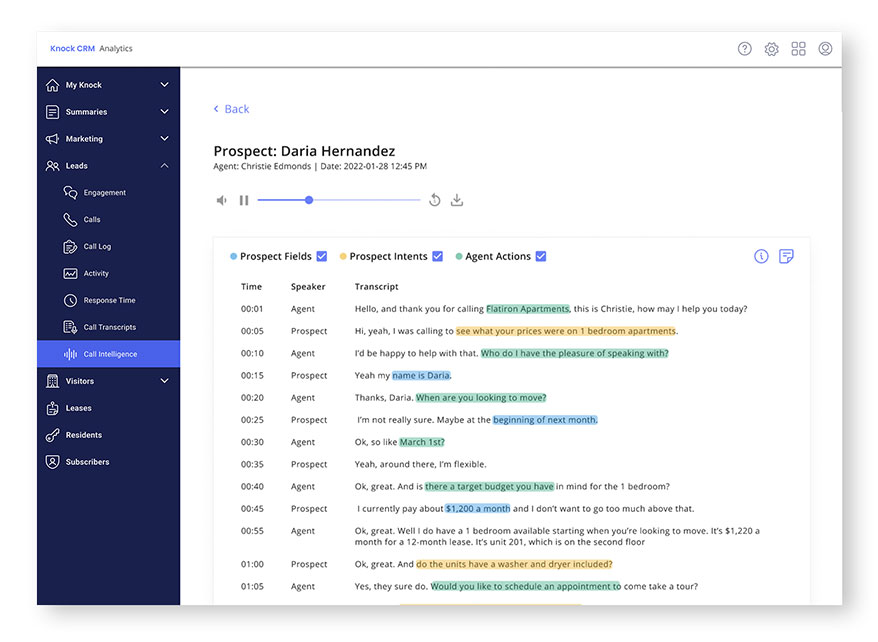Click the Speaker column header
Screen dimensions: 878x642
click(307, 287)
